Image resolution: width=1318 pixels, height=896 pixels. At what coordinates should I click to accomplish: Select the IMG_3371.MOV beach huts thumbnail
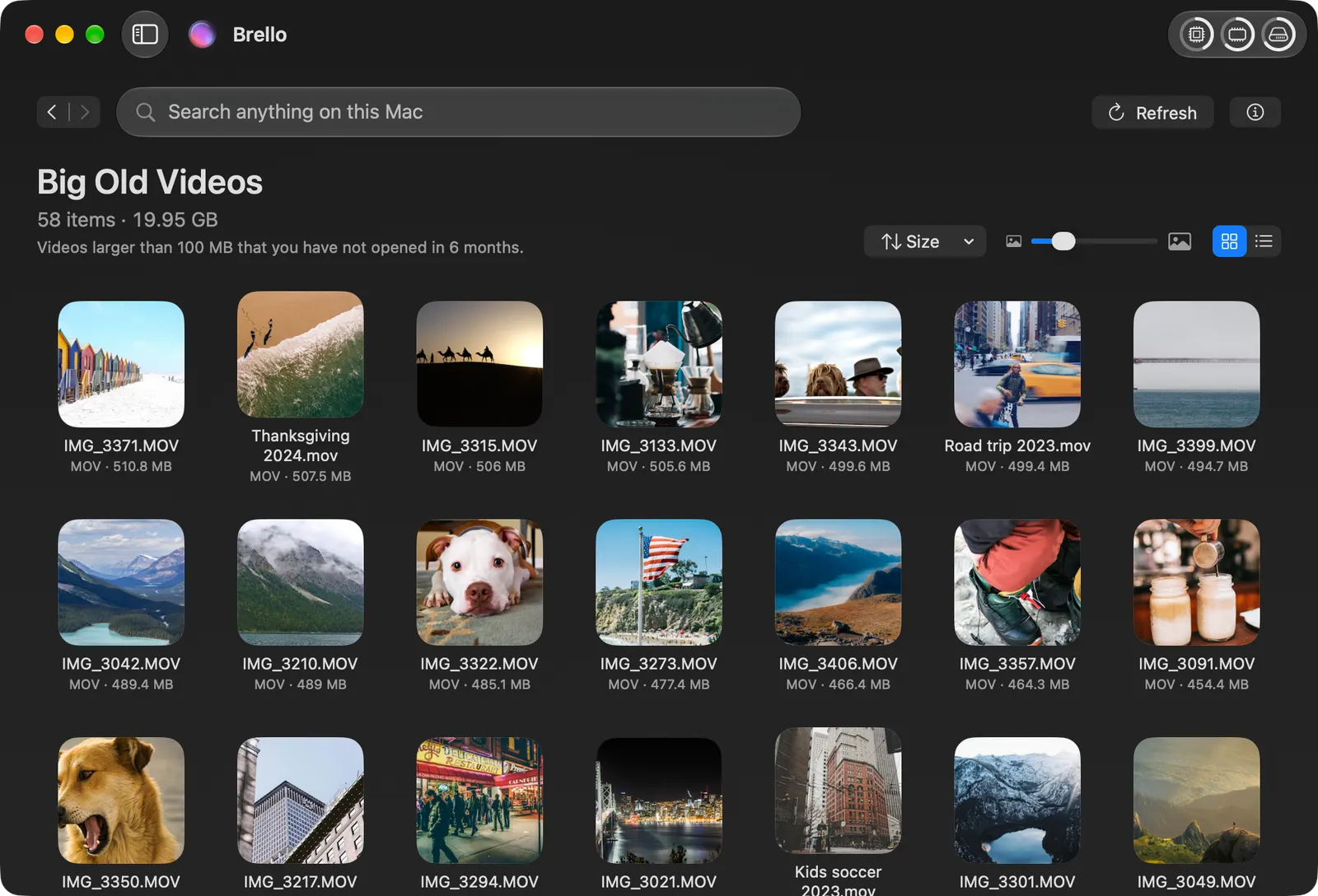point(121,364)
